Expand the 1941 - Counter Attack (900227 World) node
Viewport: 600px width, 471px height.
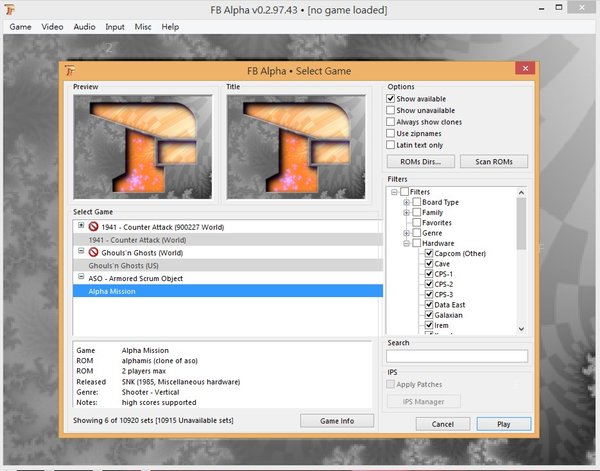point(81,225)
